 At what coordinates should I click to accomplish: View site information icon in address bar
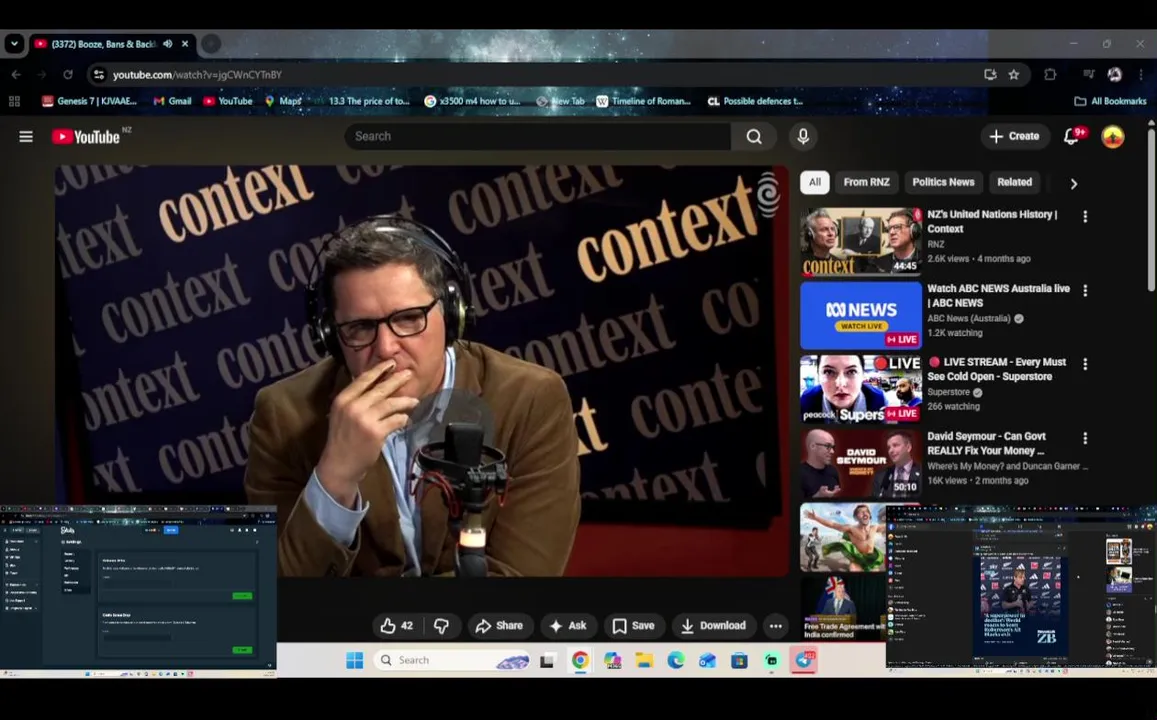pyautogui.click(x=100, y=75)
